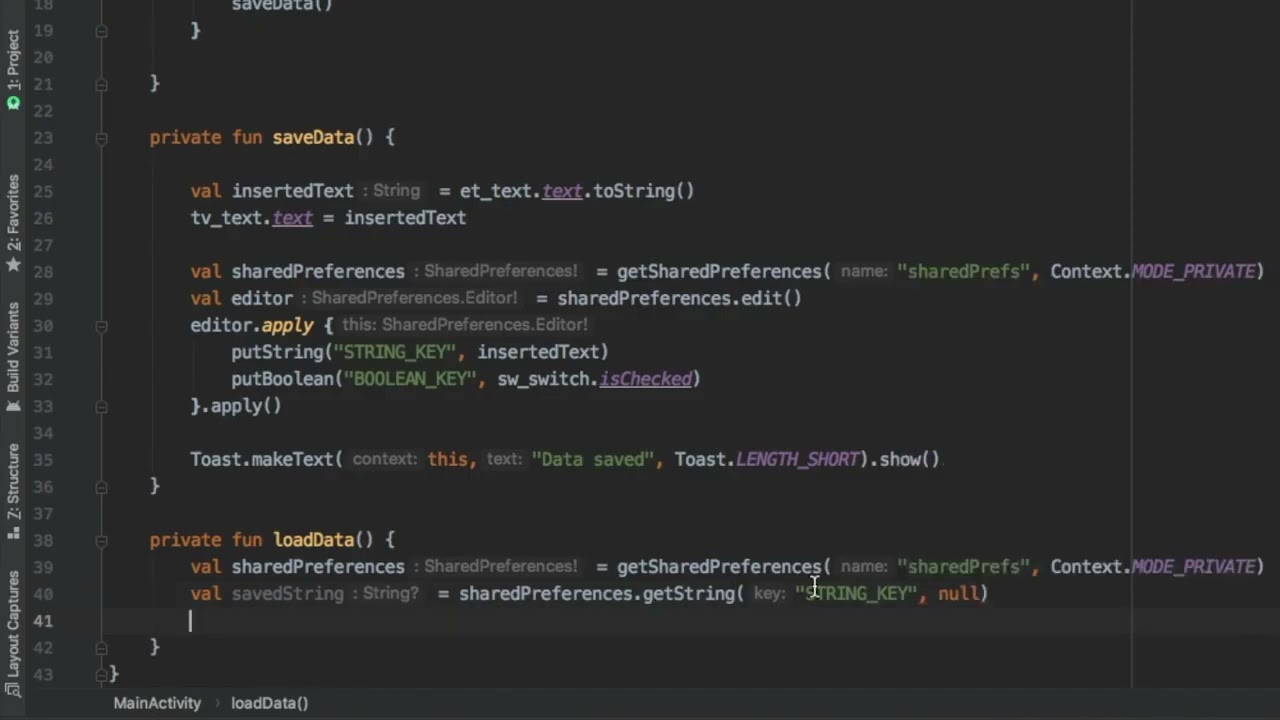Click "Data saved" string in Toast call
Viewport: 1280px width, 720px height.
click(x=592, y=459)
